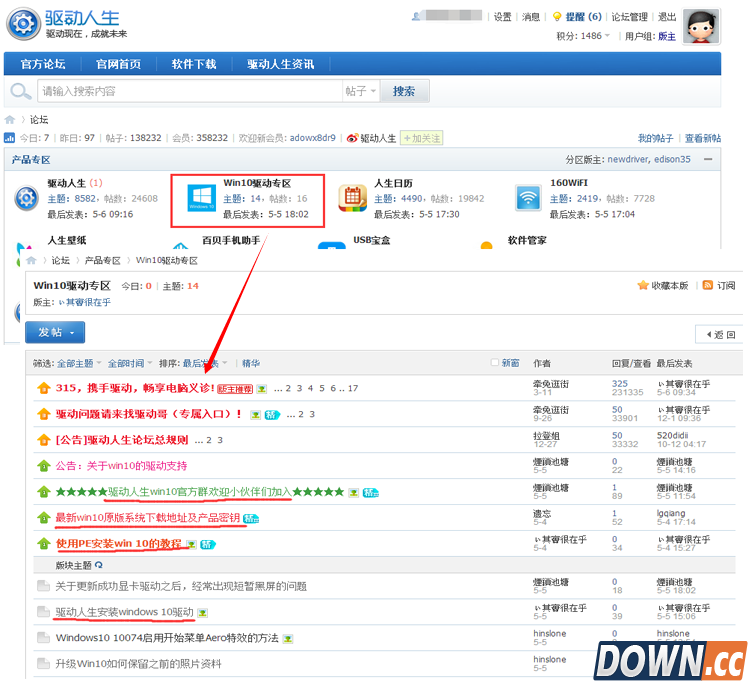Go to page 17 of 315 thread

pyautogui.click(x=353, y=388)
